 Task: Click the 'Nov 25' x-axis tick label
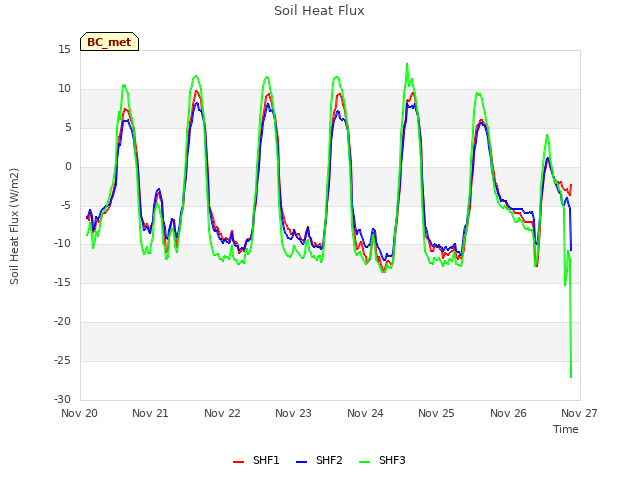point(436,413)
